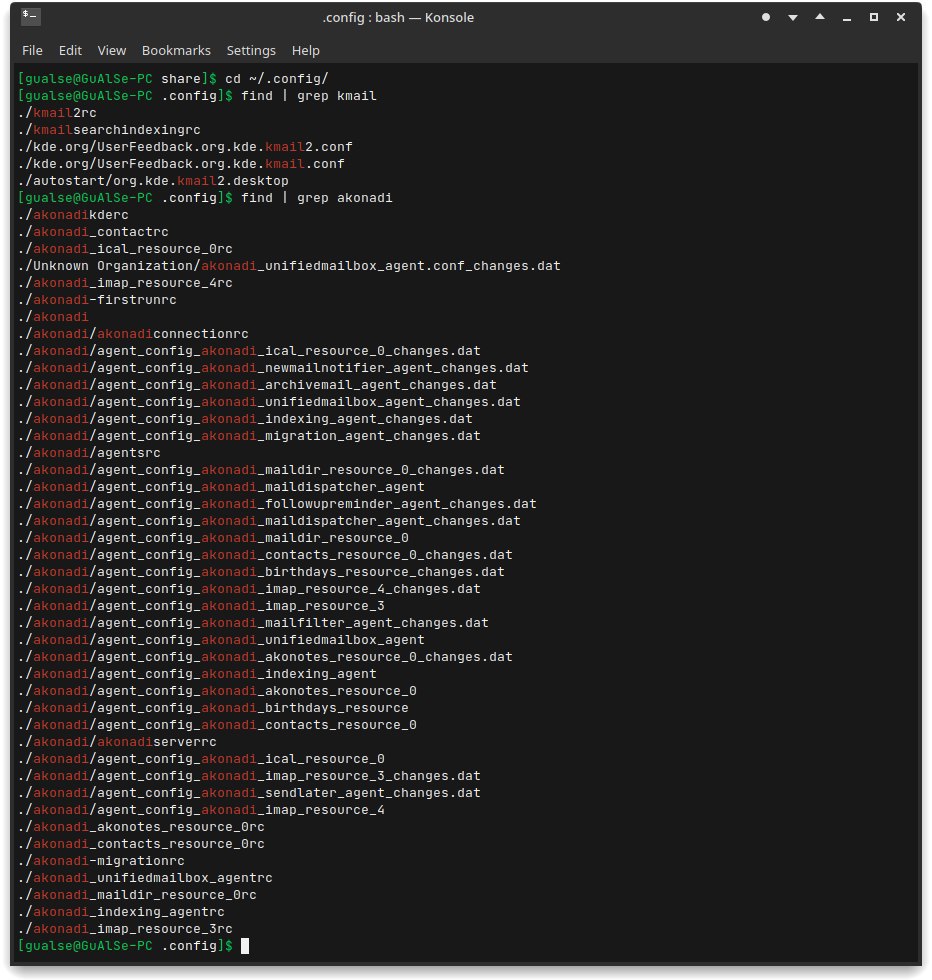Screen dimensions: 932x980
Task: Click the akonadiconnectionrc line
Action: pos(133,334)
